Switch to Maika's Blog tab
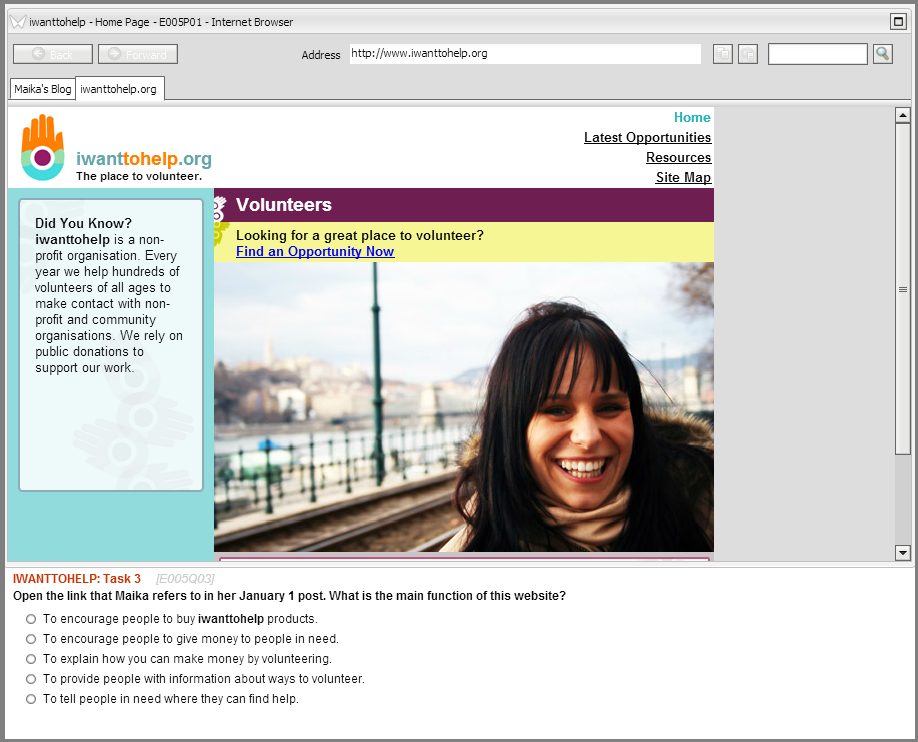Viewport: 918px width, 742px height. (42, 89)
